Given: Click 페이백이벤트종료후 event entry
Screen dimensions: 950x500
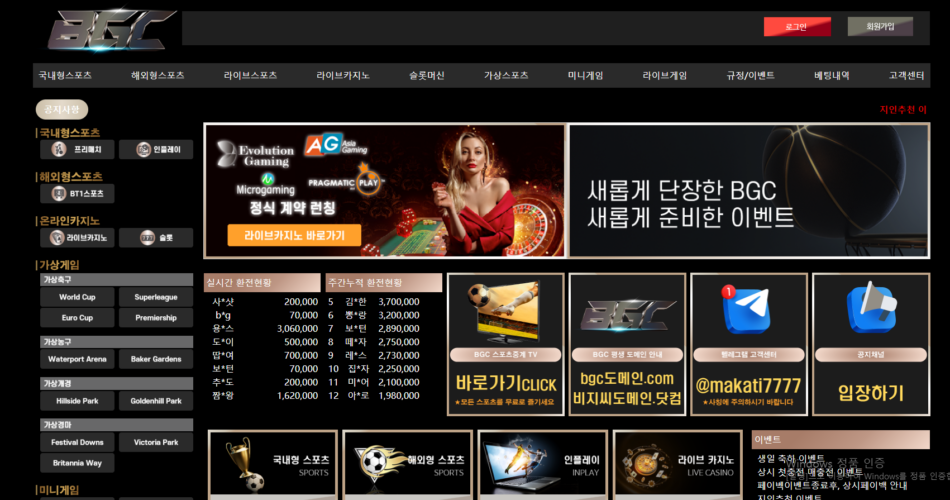Looking at the screenshot, I should coord(832,485).
